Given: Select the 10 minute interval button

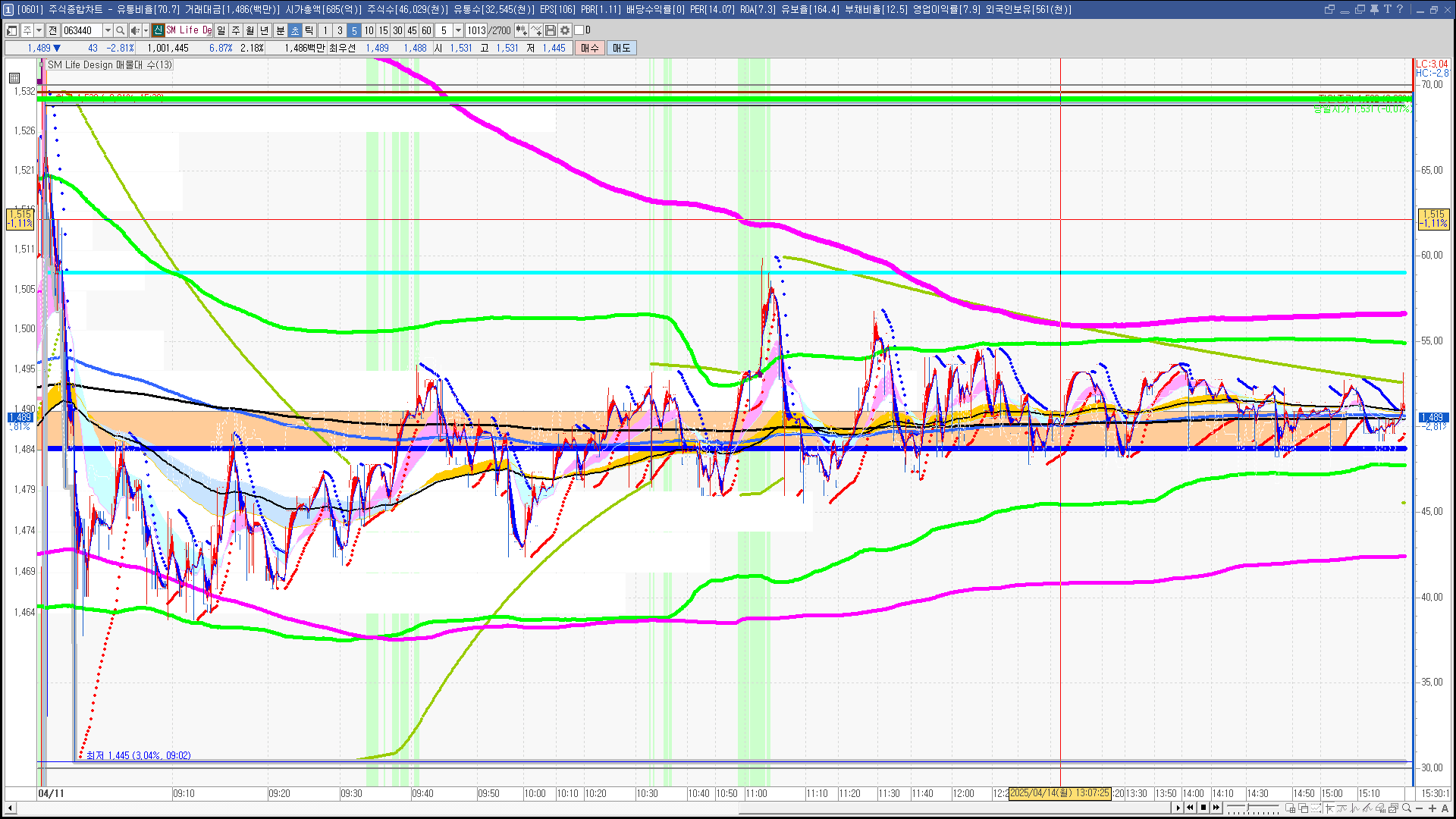Looking at the screenshot, I should pos(369,30).
